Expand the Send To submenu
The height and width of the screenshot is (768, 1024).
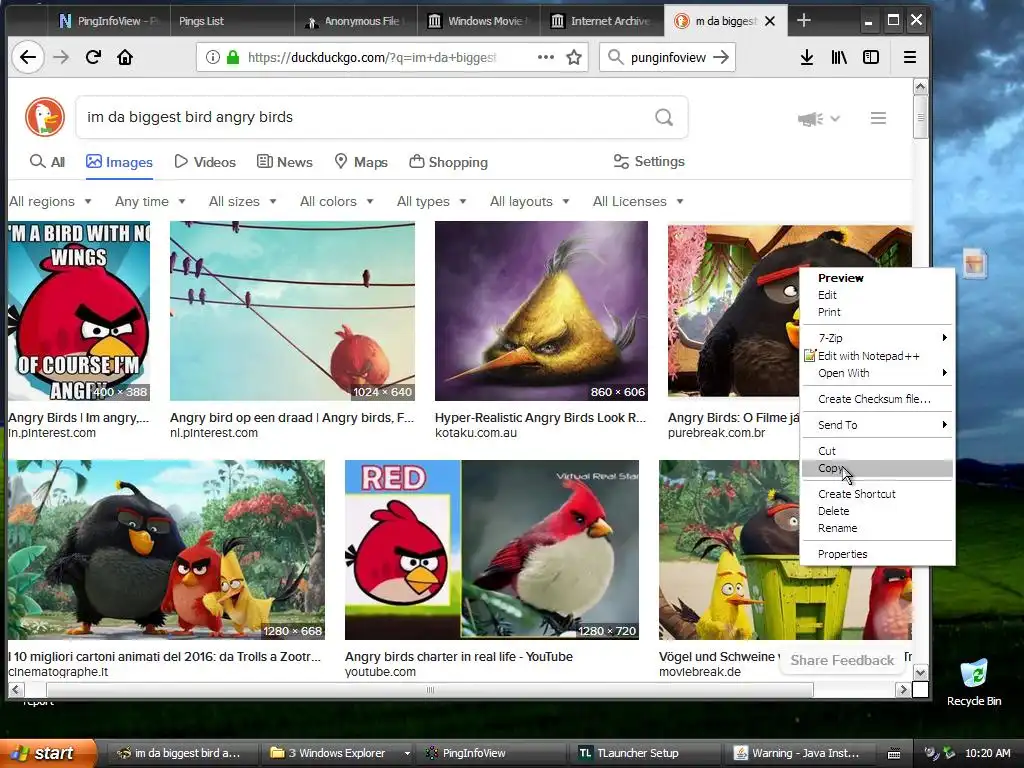[876, 425]
